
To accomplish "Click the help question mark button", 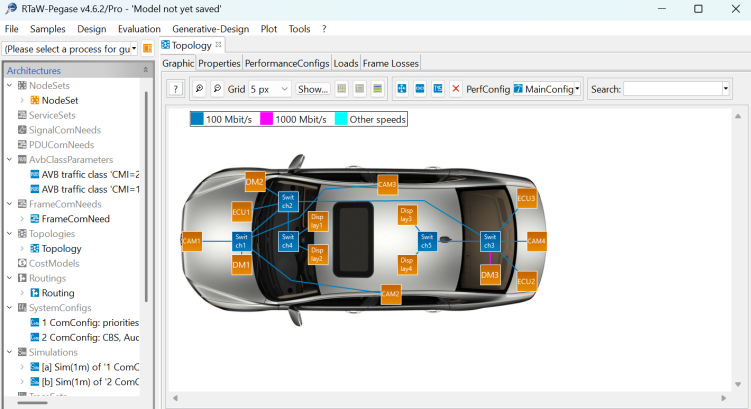I will click(175, 89).
